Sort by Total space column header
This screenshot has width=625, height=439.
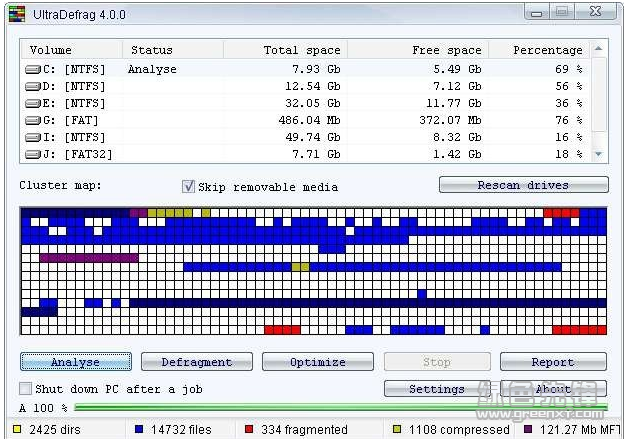pyautogui.click(x=285, y=50)
